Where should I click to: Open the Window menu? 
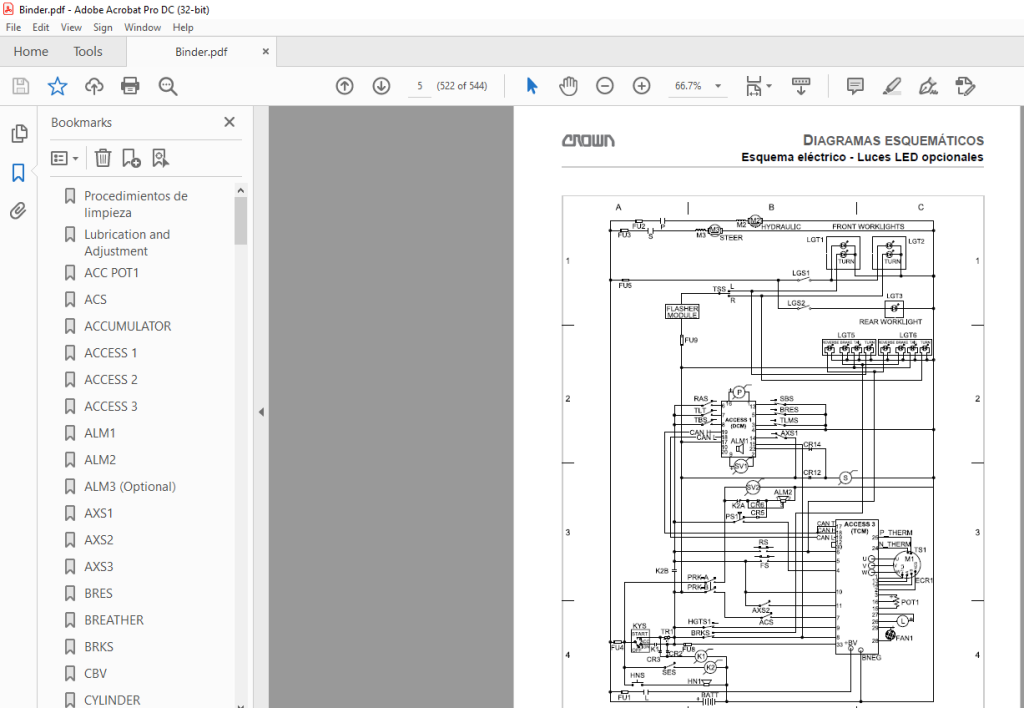click(x=142, y=27)
